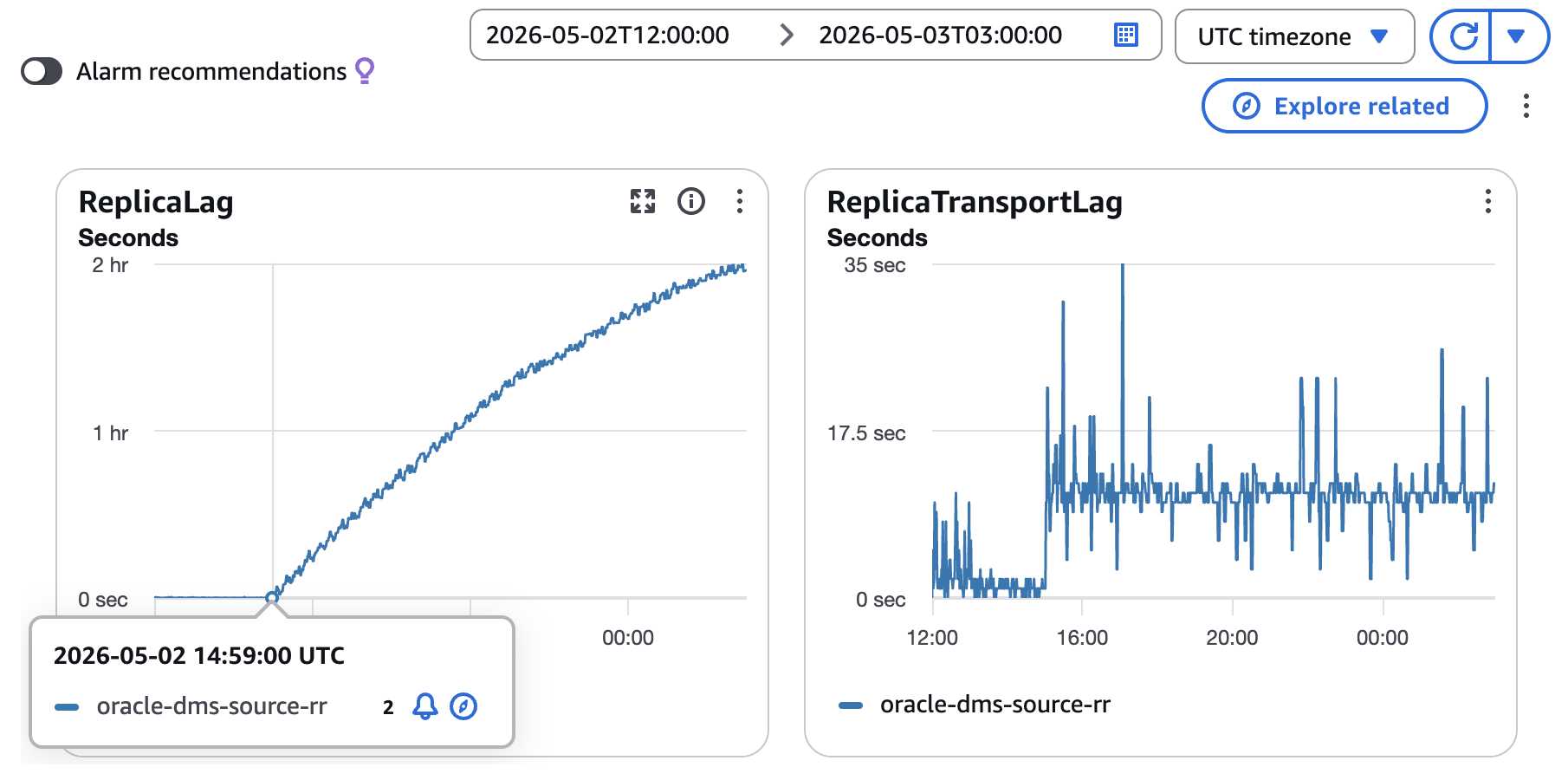Image resolution: width=1568 pixels, height=780 pixels.
Task: Click the Explore related button
Action: coord(1344,106)
